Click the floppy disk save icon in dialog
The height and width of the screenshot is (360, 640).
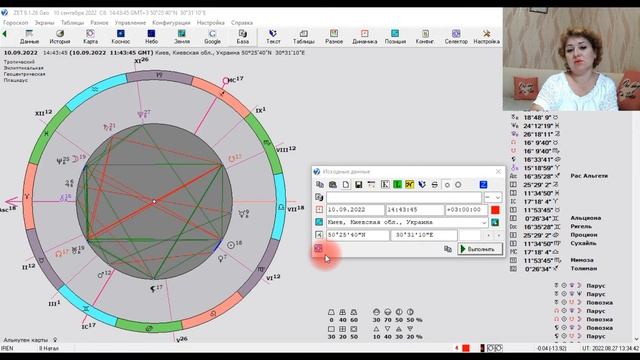tap(358, 184)
